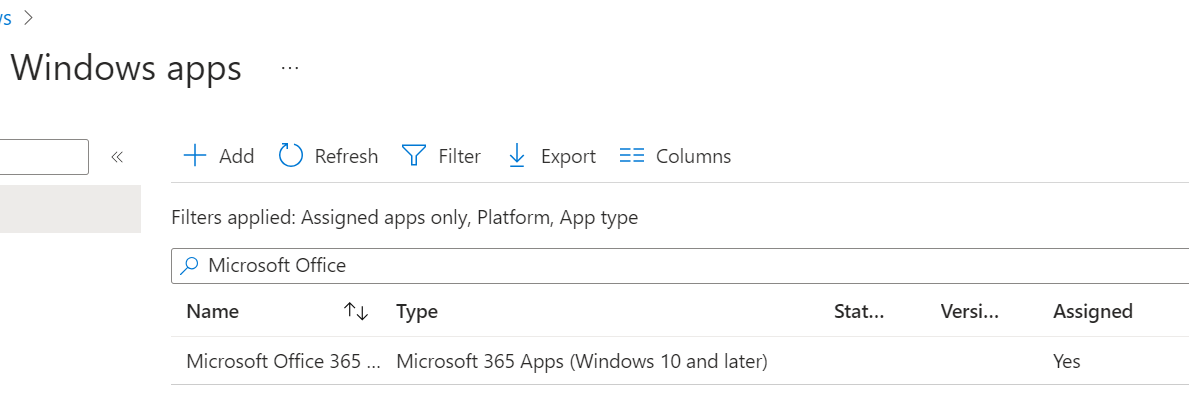The height and width of the screenshot is (409, 1189).
Task: Click the download arrow Export icon
Action: 517,156
